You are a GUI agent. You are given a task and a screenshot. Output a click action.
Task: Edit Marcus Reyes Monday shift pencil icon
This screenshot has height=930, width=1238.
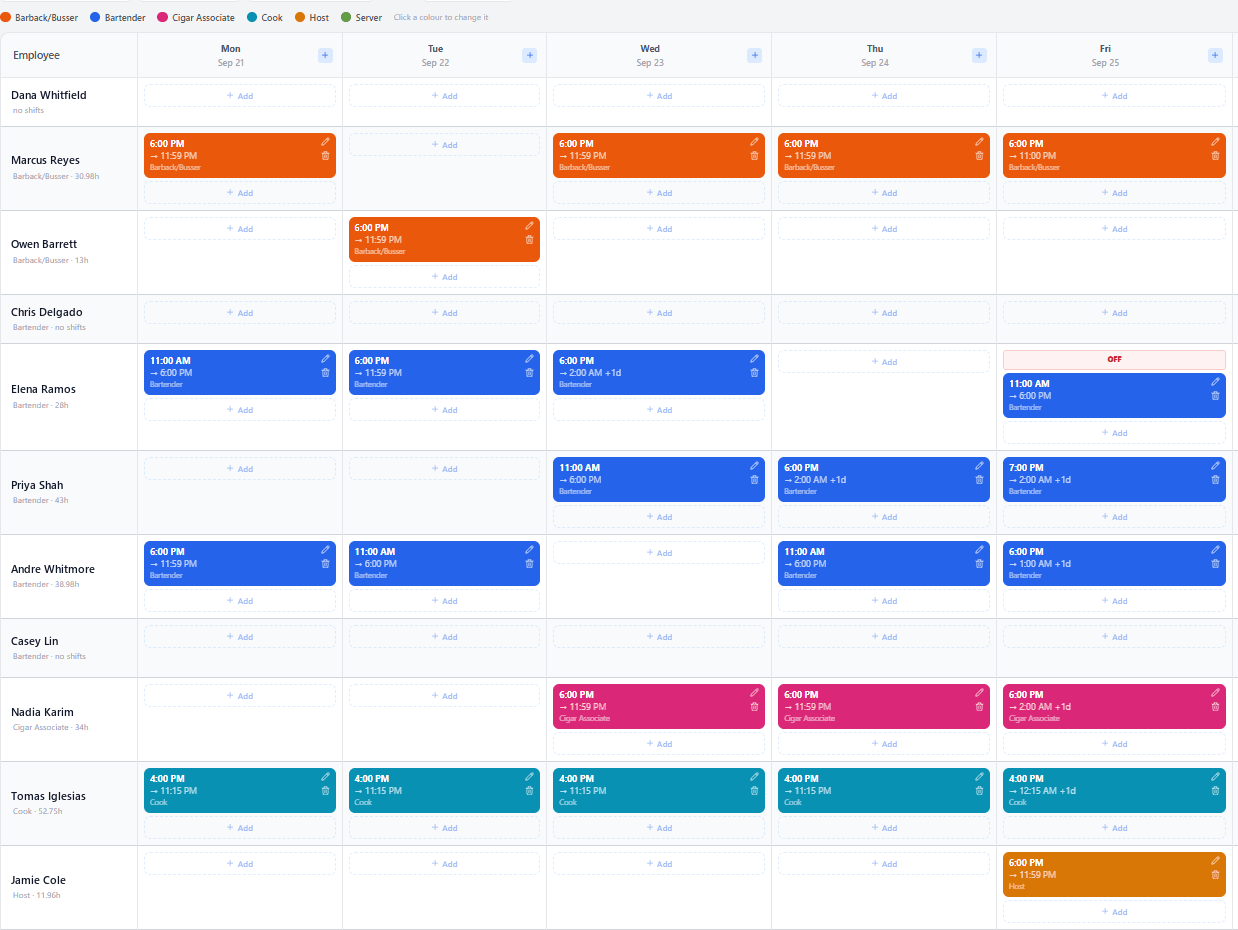(325, 142)
